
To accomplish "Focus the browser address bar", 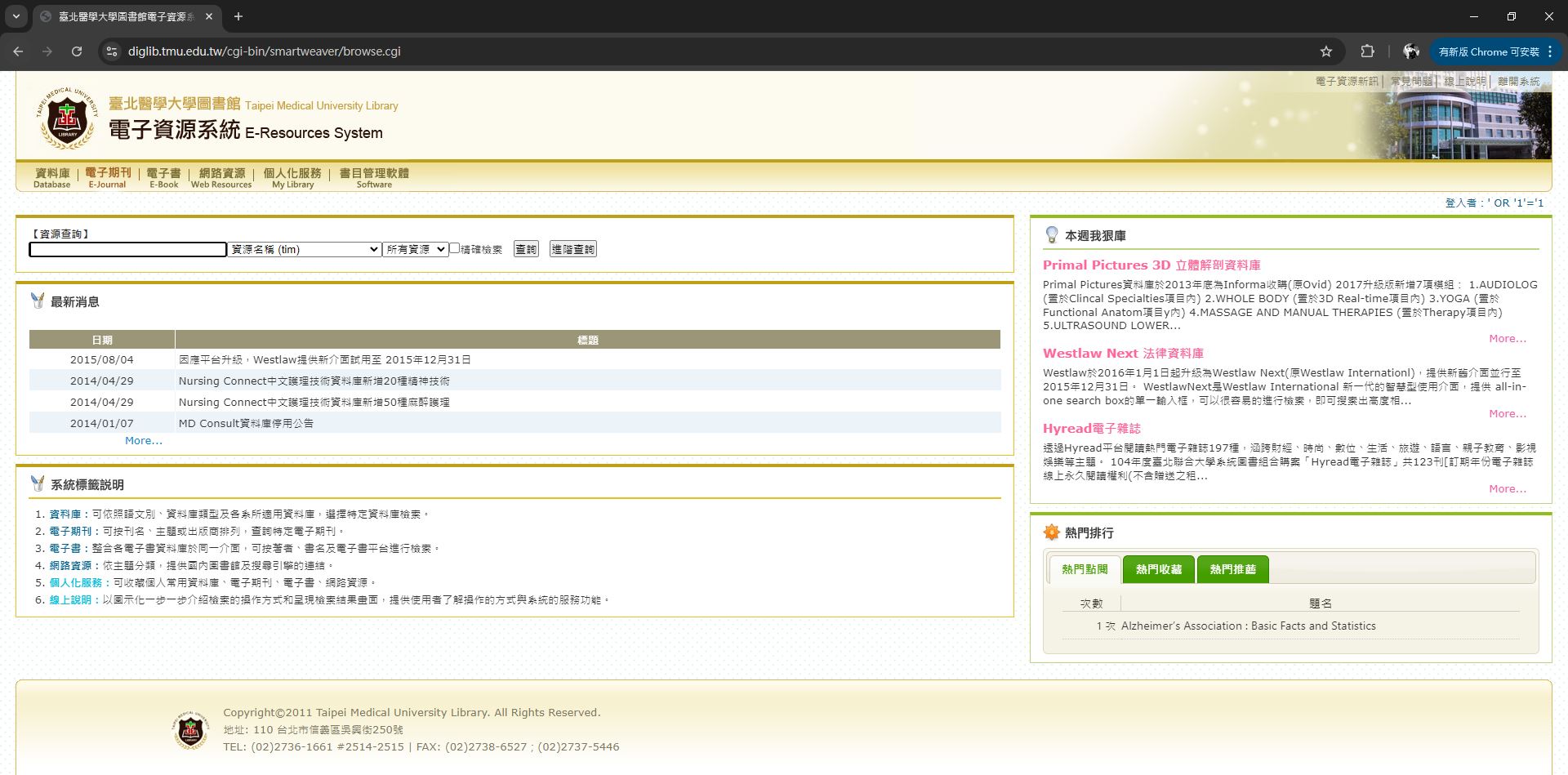I will click(x=719, y=51).
